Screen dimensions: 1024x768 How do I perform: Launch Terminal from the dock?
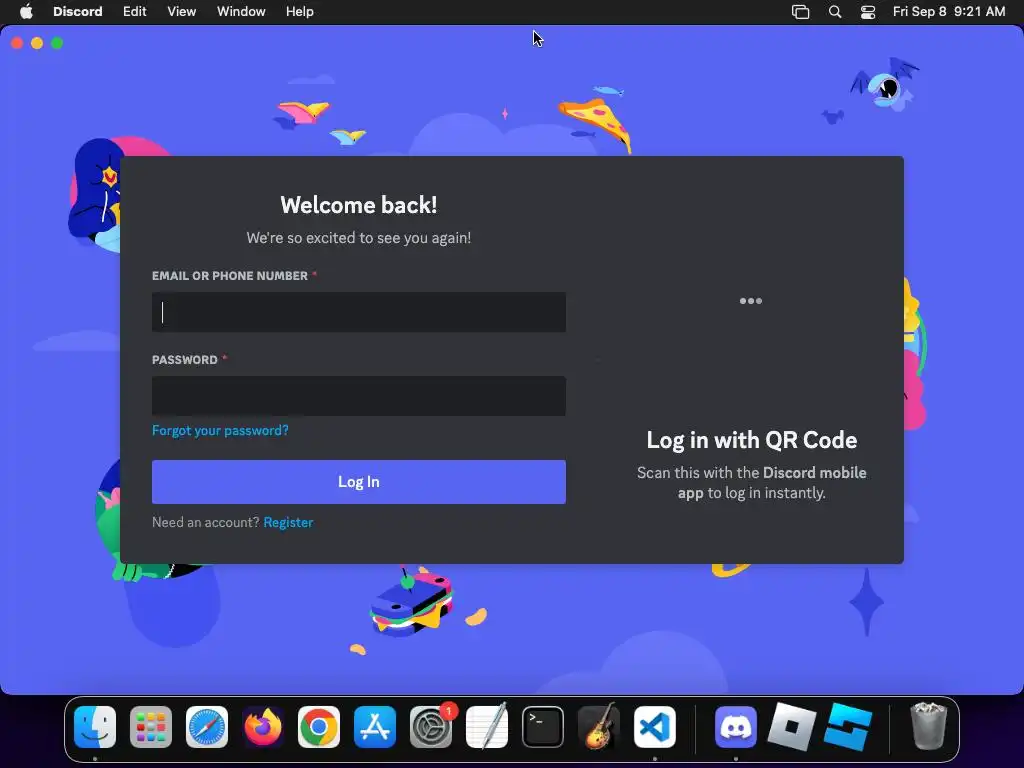click(x=543, y=727)
